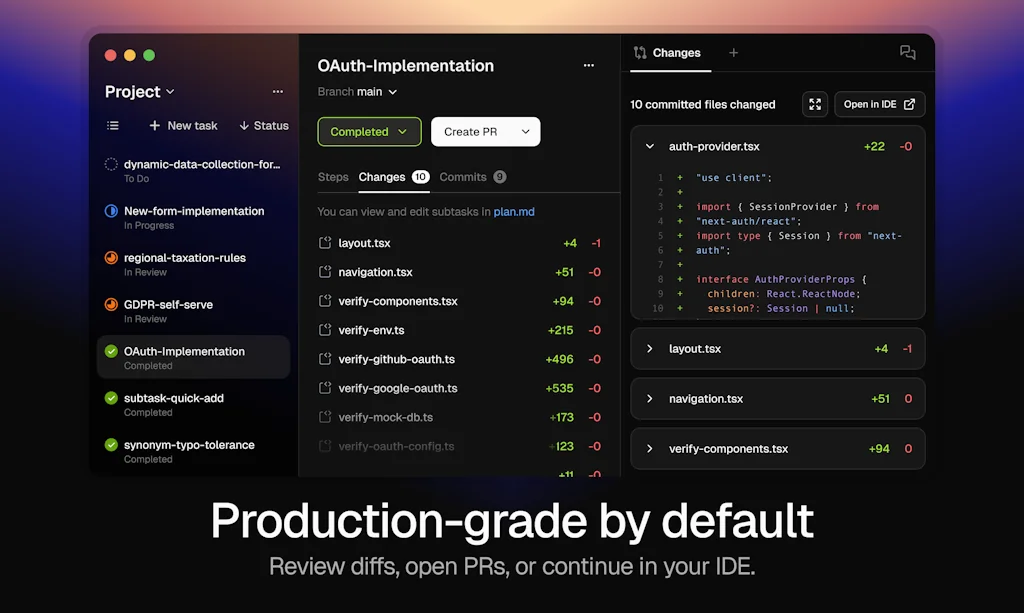Switch to the Steps tab
Screen dimensions: 1024x613
[333, 177]
